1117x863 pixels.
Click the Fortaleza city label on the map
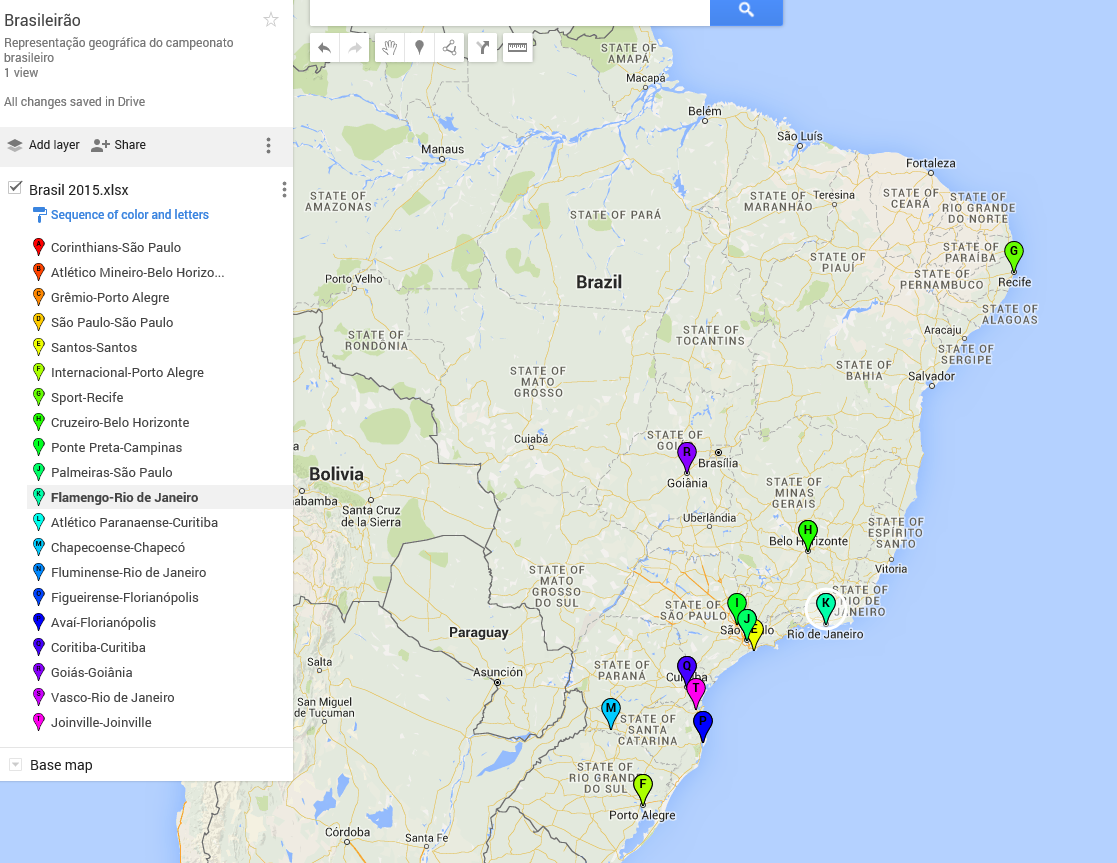[930, 163]
